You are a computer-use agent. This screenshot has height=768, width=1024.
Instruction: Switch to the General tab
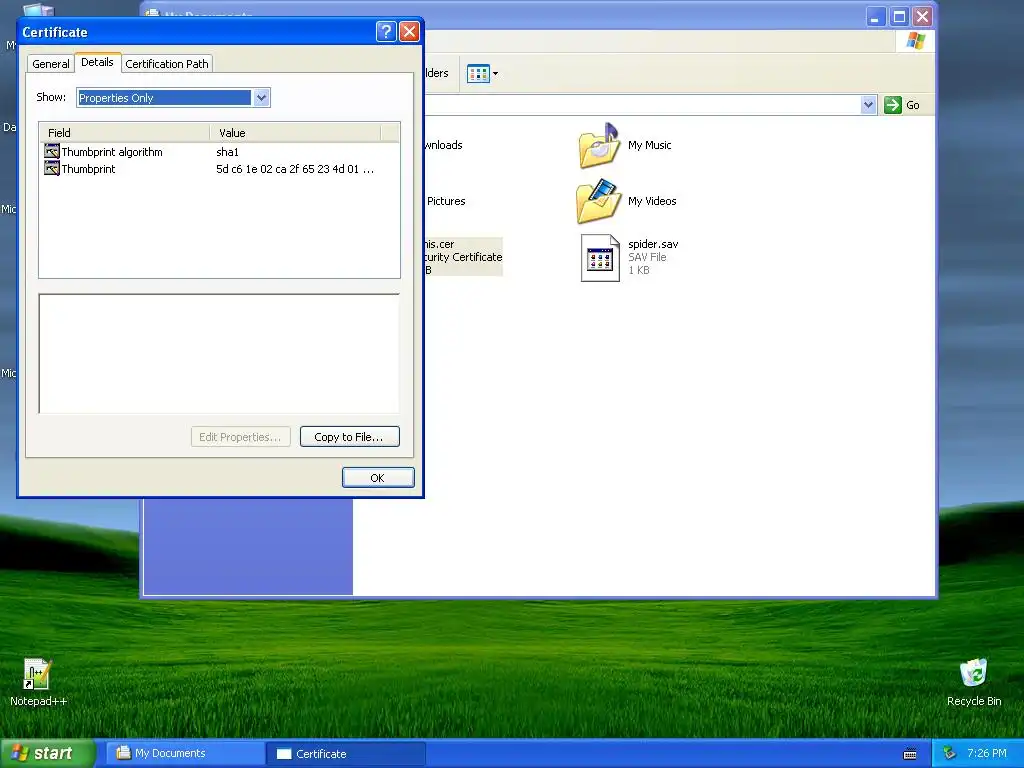pyautogui.click(x=50, y=64)
